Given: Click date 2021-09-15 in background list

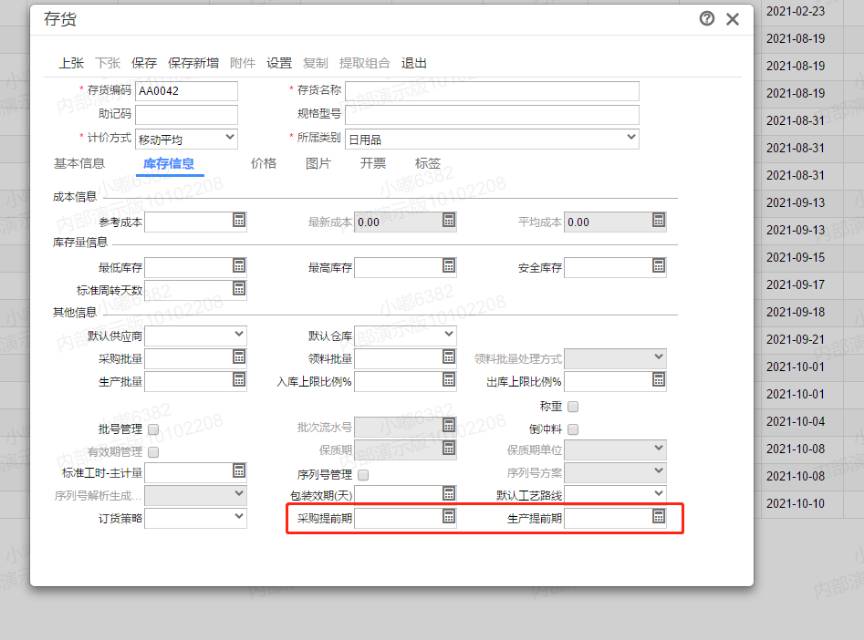Looking at the screenshot, I should [795, 257].
